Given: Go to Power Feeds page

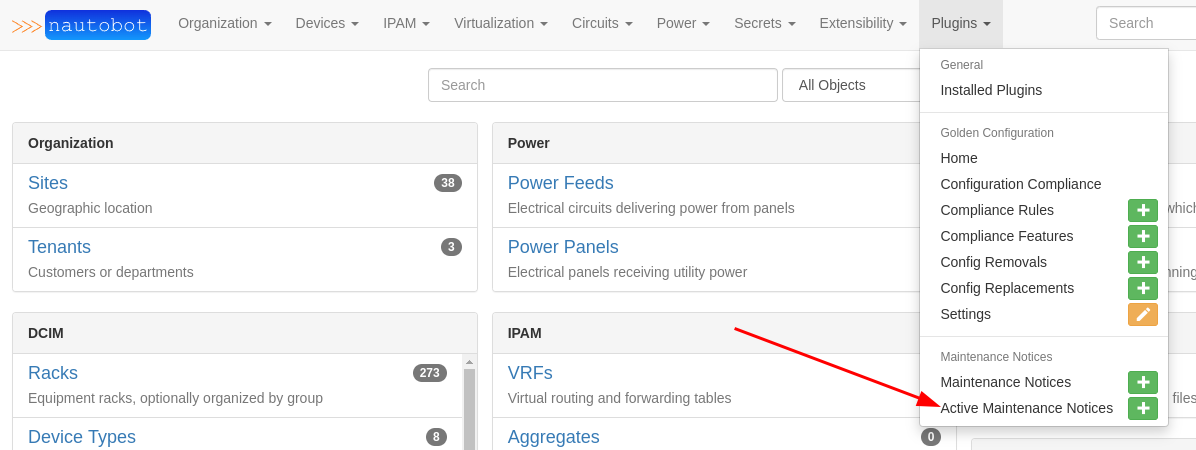Looking at the screenshot, I should 560,183.
